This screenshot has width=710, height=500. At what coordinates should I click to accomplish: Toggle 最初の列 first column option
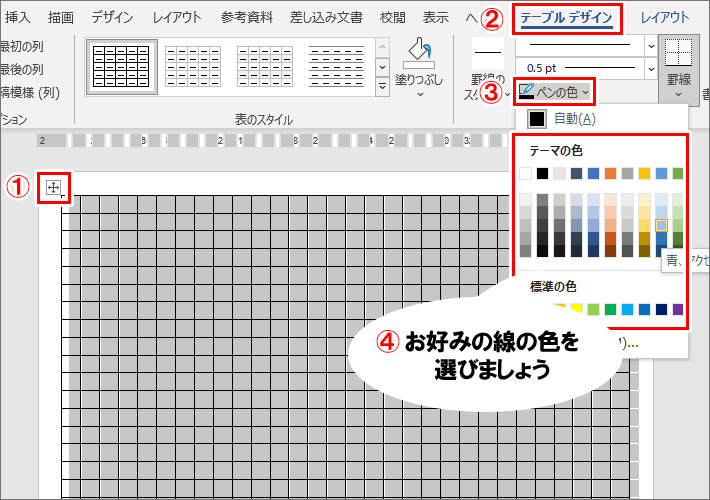(x=22, y=46)
